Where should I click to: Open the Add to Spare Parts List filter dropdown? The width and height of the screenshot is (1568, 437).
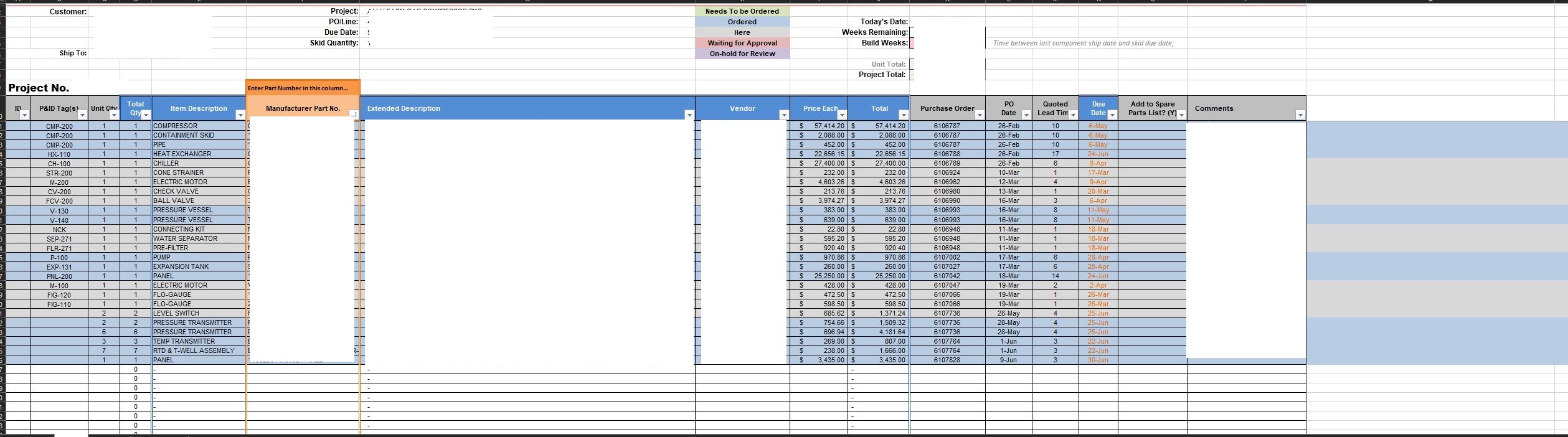(x=1181, y=115)
